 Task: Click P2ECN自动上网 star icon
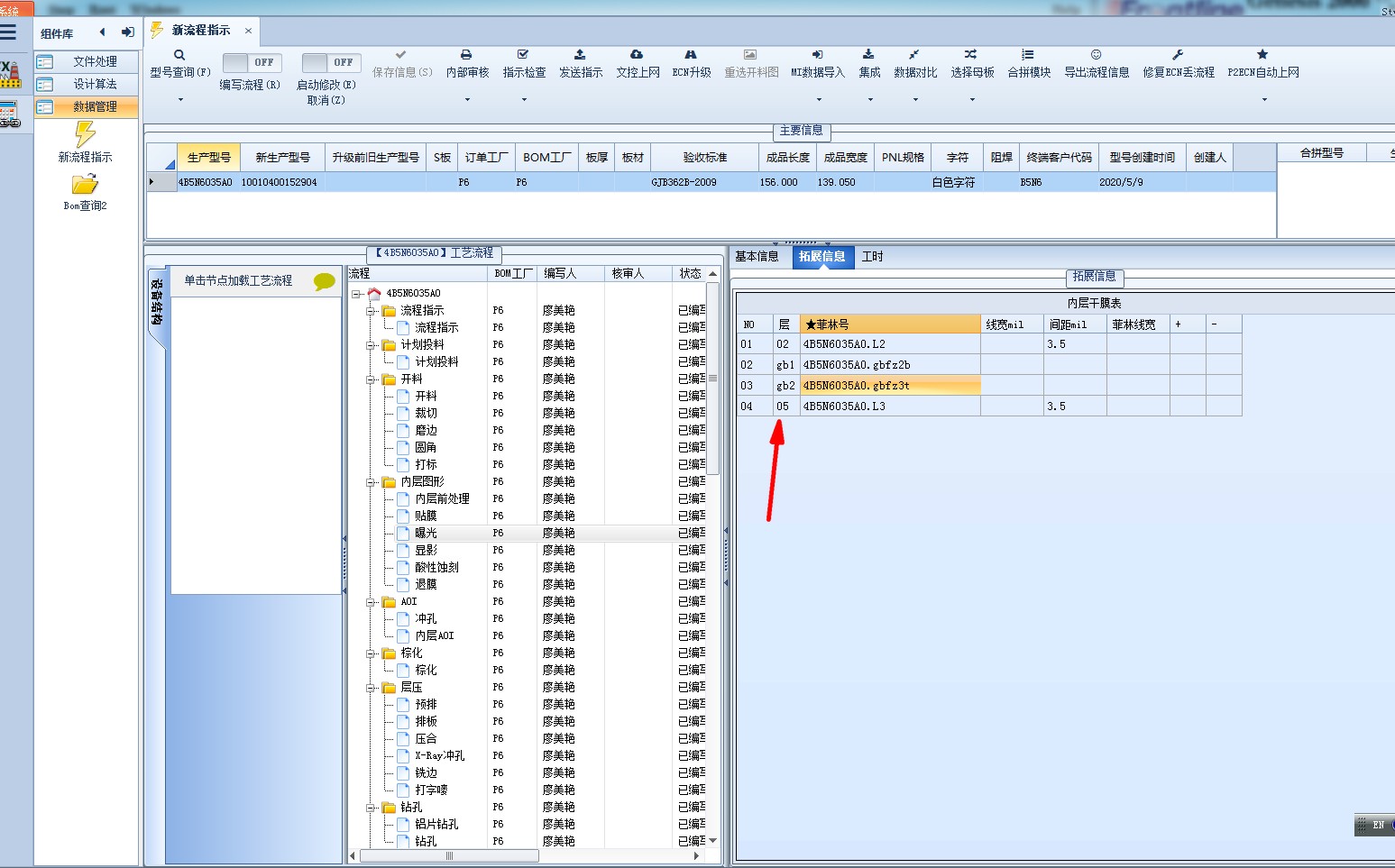[1262, 55]
